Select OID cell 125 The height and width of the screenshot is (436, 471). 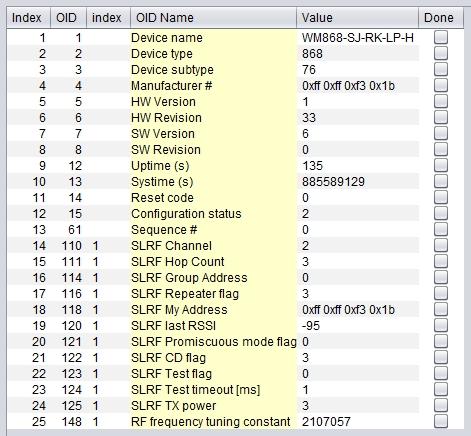coord(69,406)
